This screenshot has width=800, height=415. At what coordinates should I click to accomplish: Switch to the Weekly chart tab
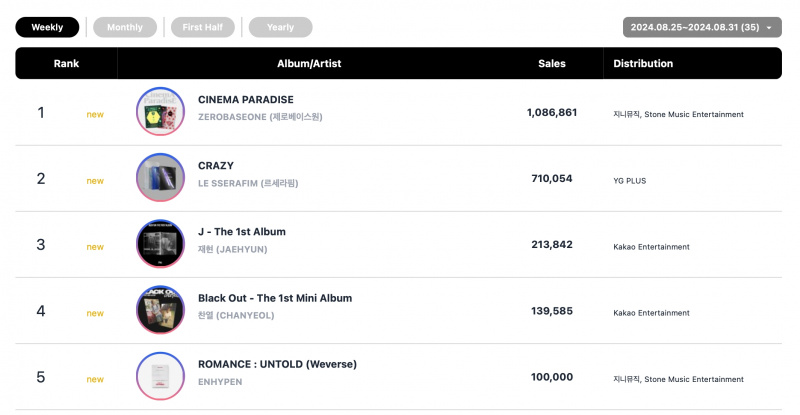point(47,27)
